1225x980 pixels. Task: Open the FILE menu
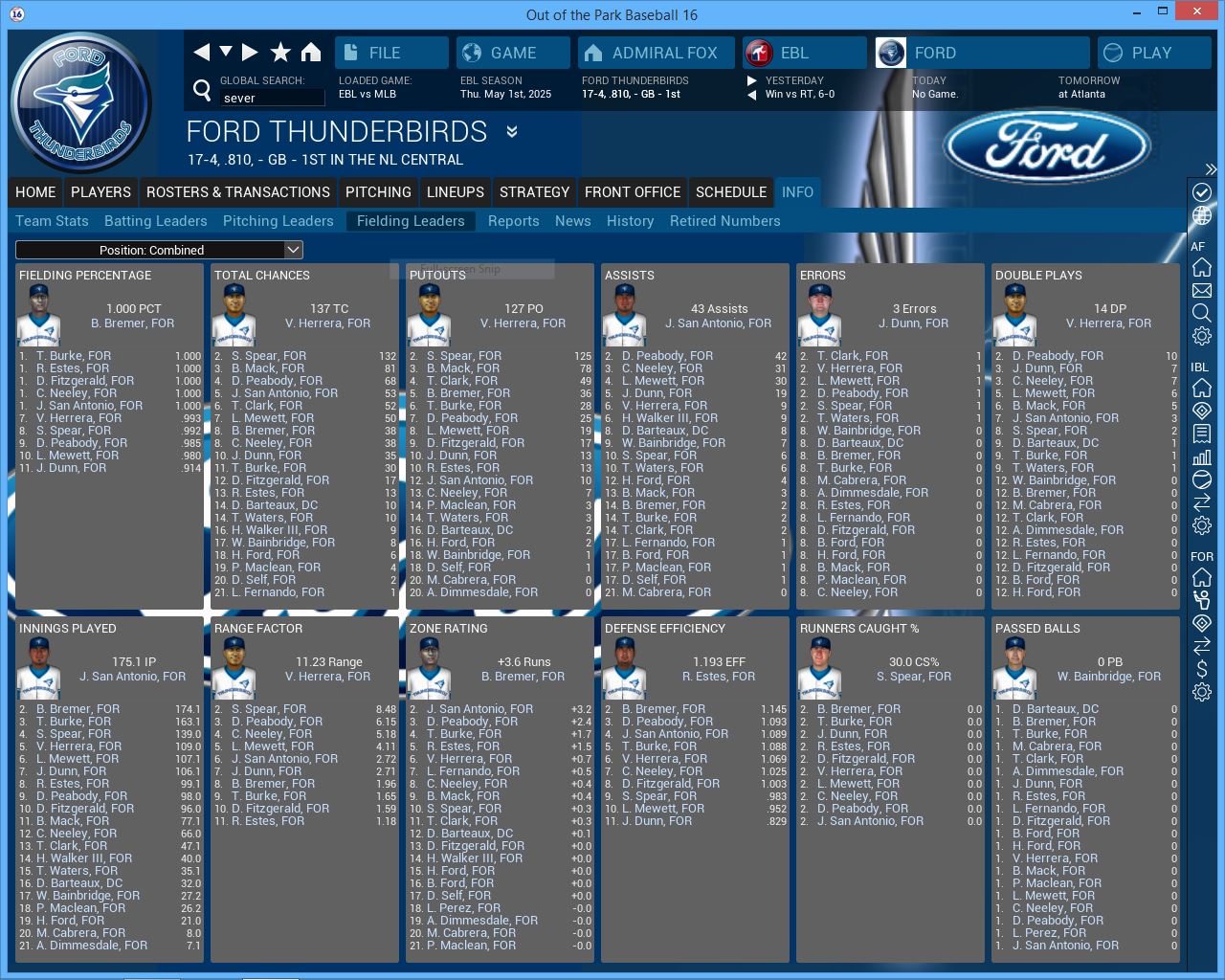coord(391,53)
